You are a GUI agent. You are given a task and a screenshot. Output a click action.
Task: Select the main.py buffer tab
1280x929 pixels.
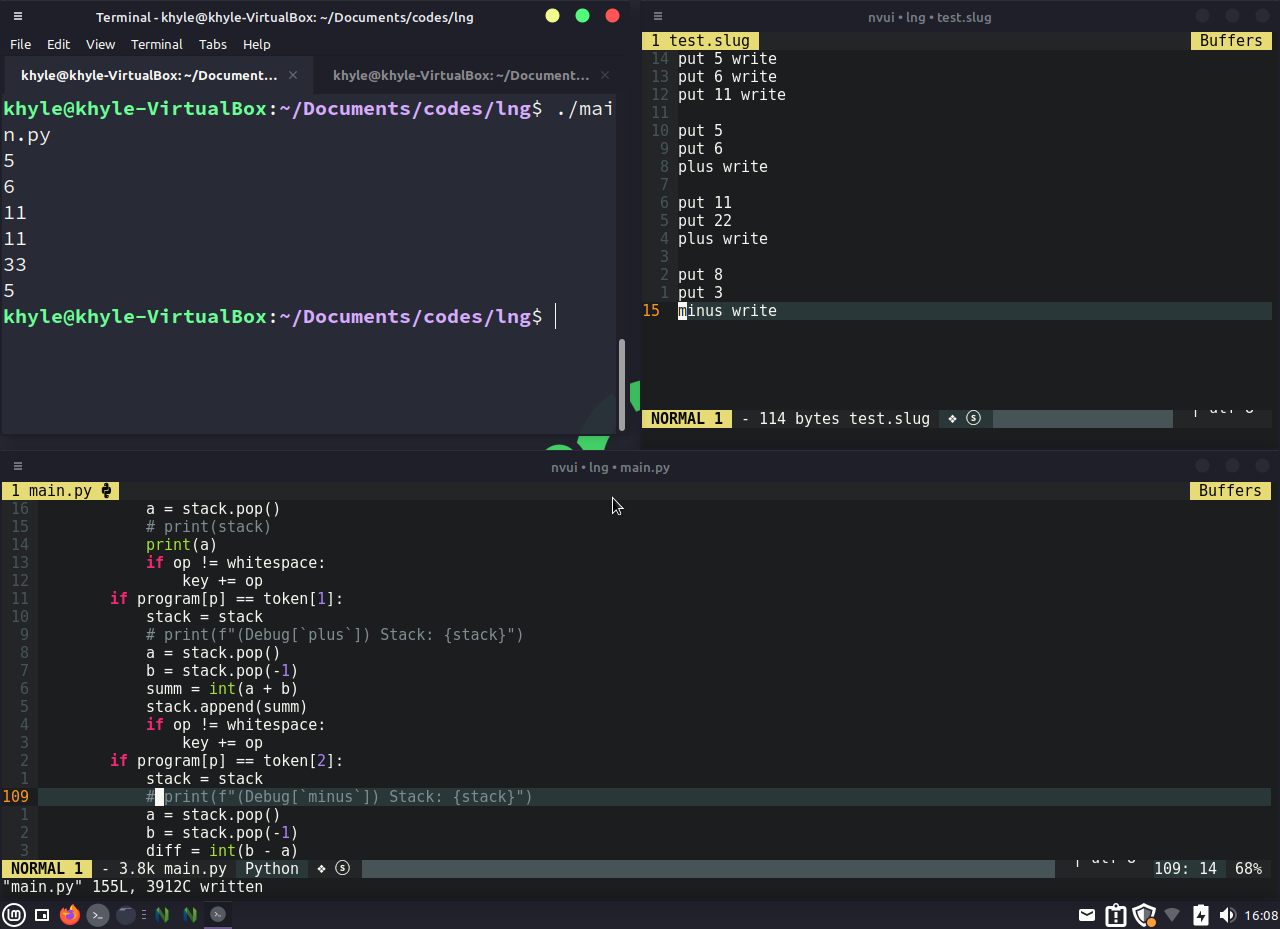(x=61, y=491)
